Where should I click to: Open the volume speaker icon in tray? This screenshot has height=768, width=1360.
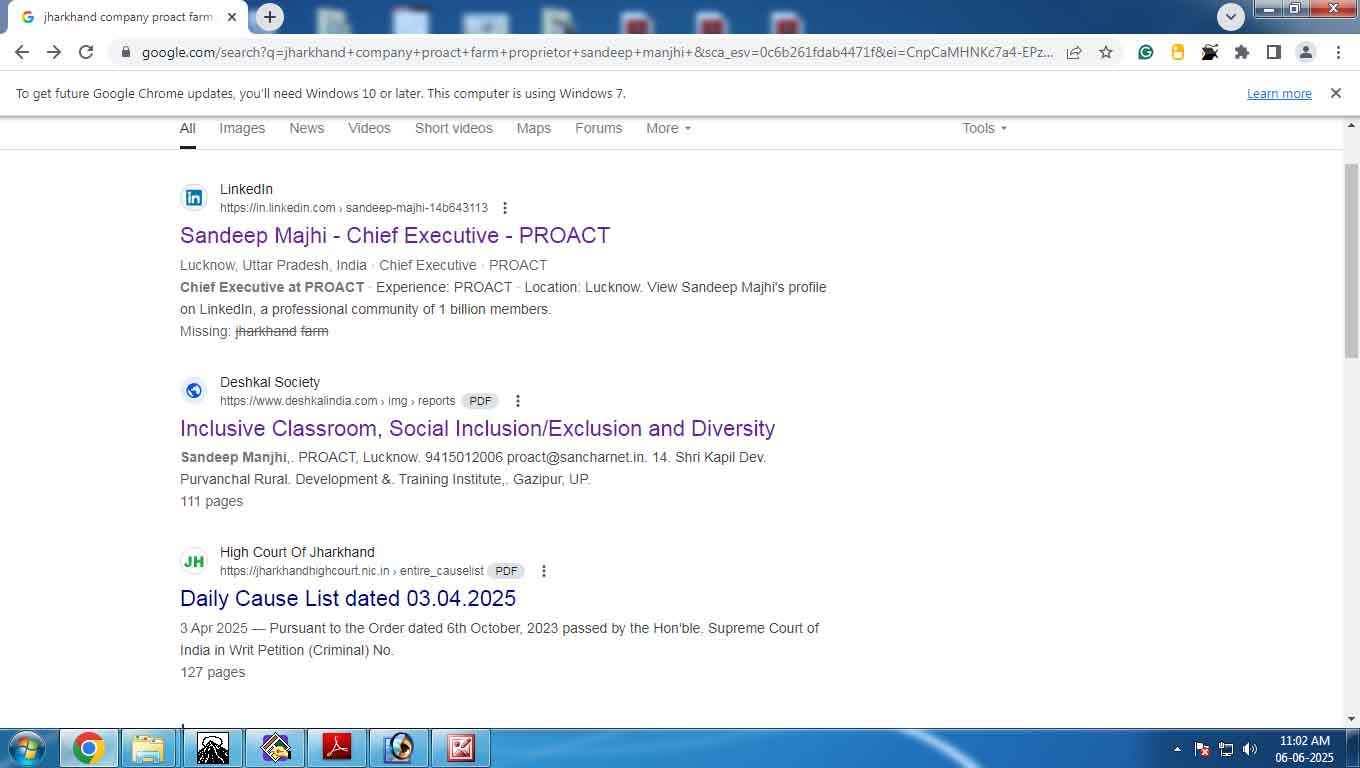(1249, 749)
